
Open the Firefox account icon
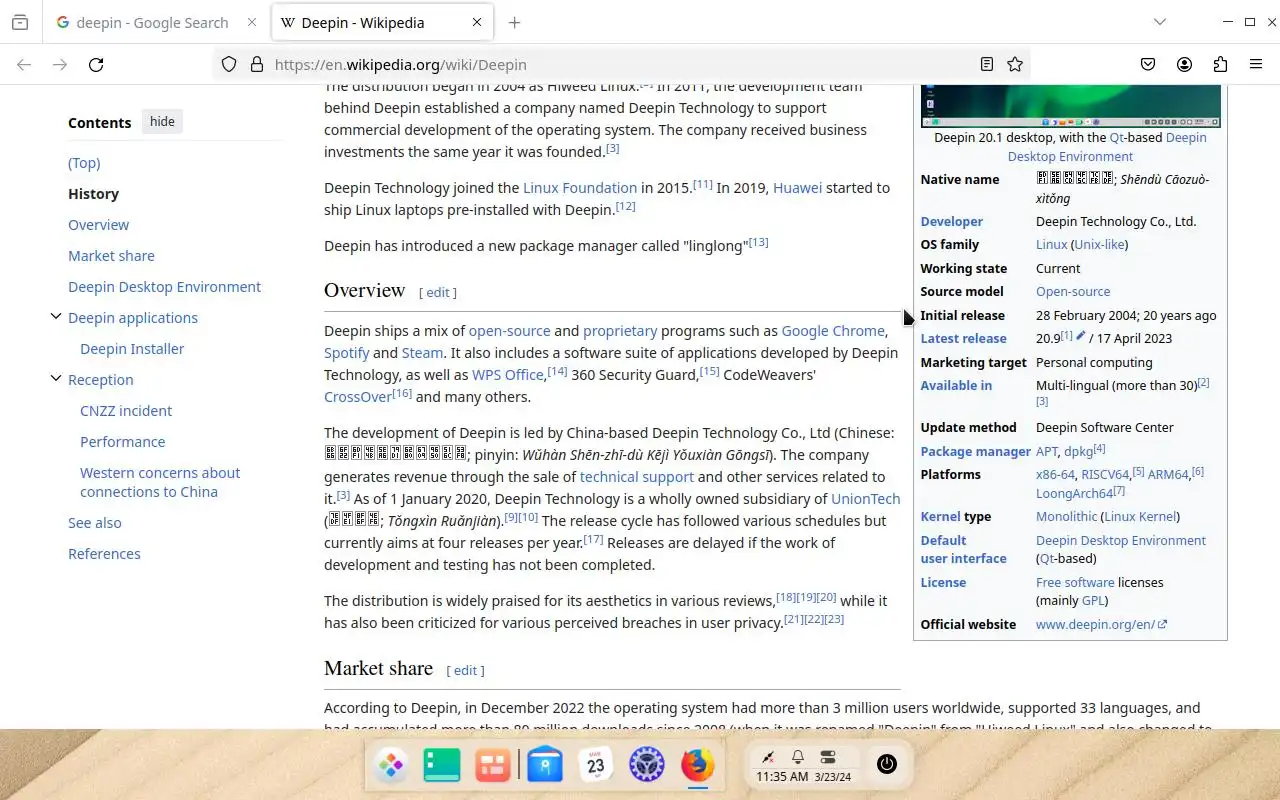pyautogui.click(x=1184, y=64)
